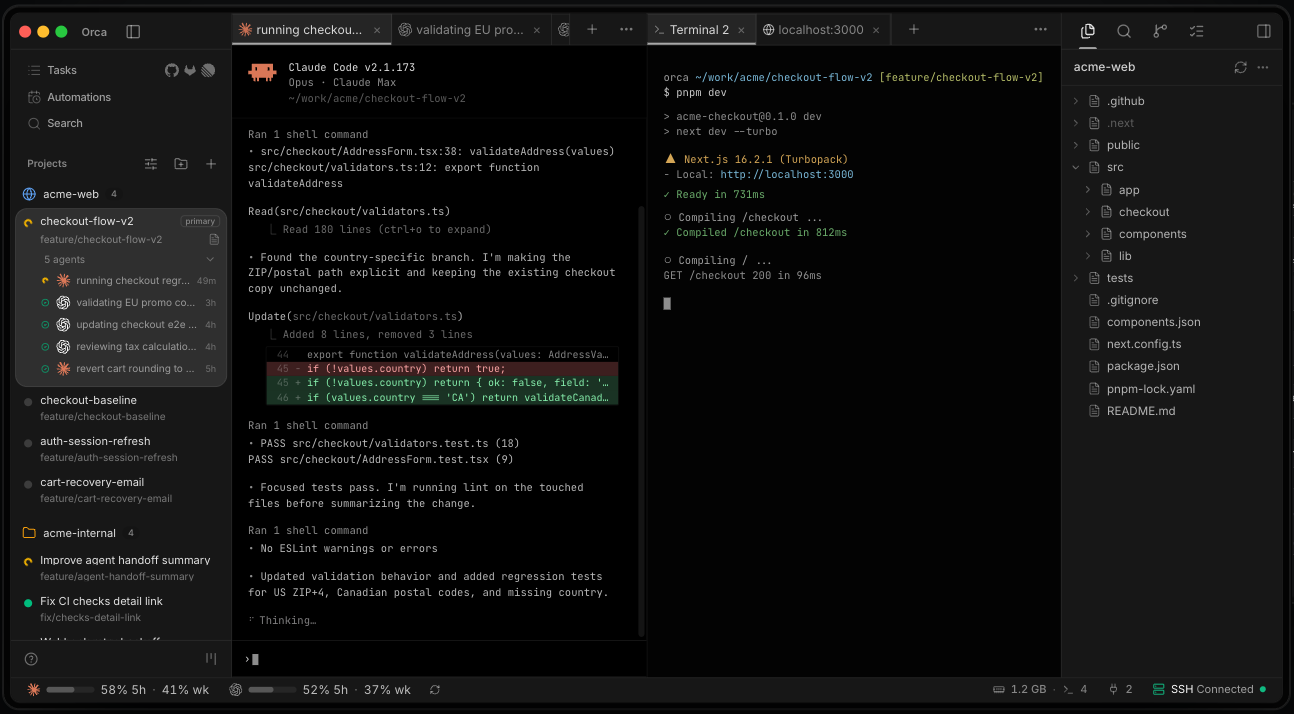Screen dimensions: 1294x714
Task: Close the Terminal 2 tab
Action: tap(742, 30)
